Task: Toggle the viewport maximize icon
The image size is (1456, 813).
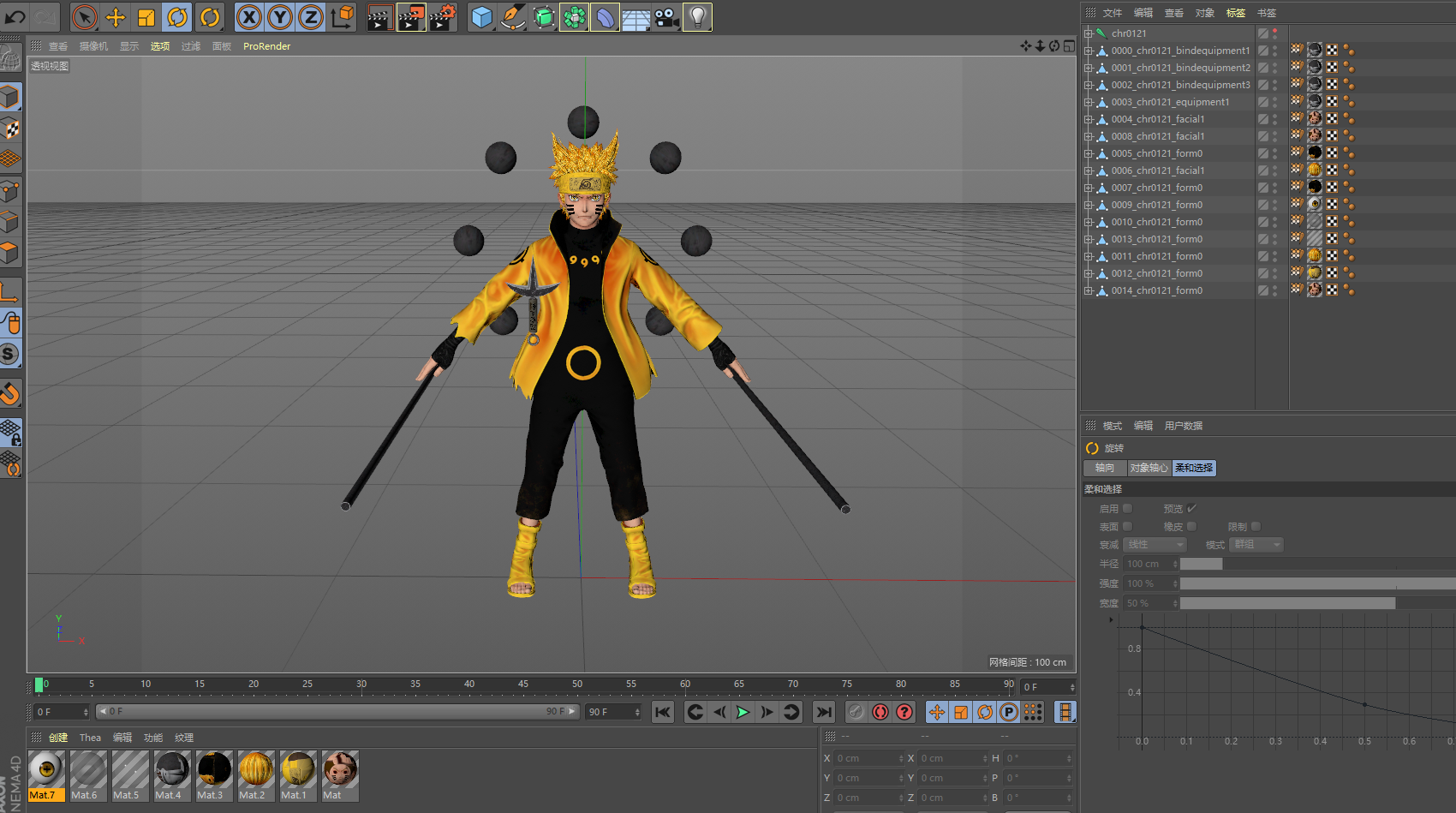Action: click(x=1069, y=46)
